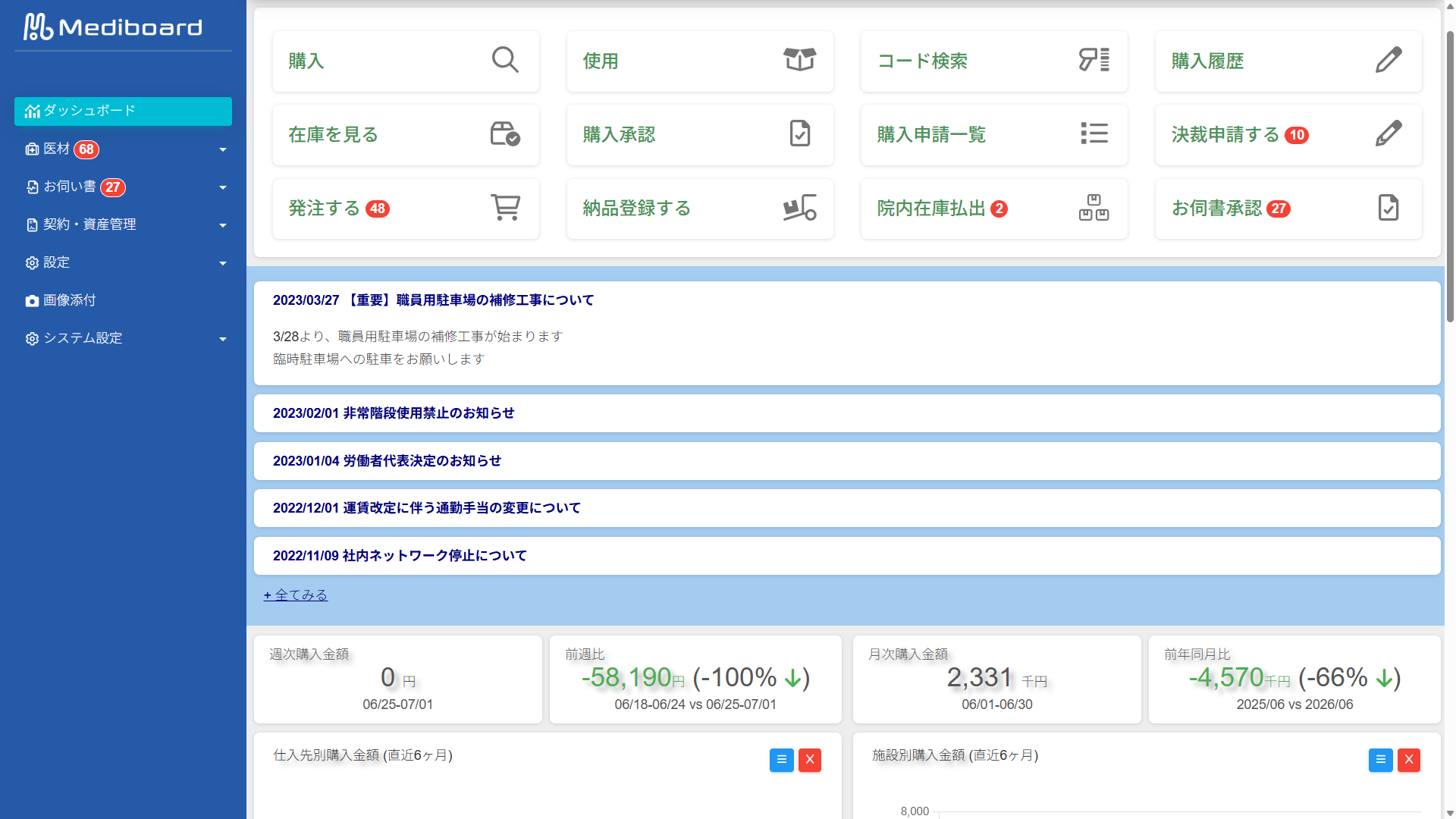Open 購入履歴 card label
Image resolution: width=1456 pixels, height=819 pixels.
(x=1207, y=61)
